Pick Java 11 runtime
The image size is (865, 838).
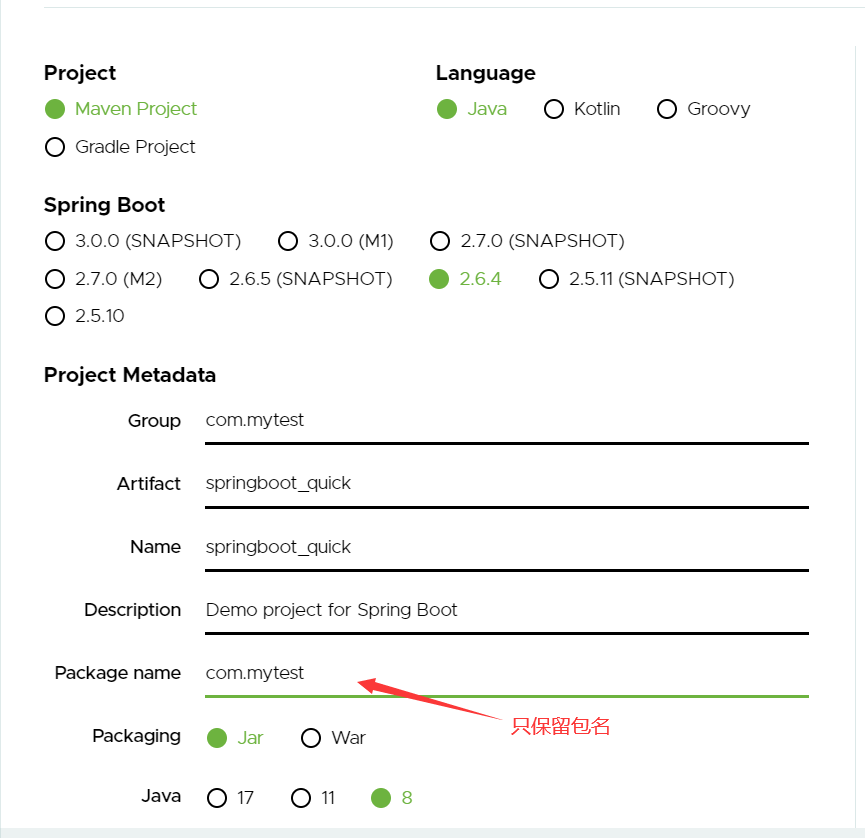[300, 798]
